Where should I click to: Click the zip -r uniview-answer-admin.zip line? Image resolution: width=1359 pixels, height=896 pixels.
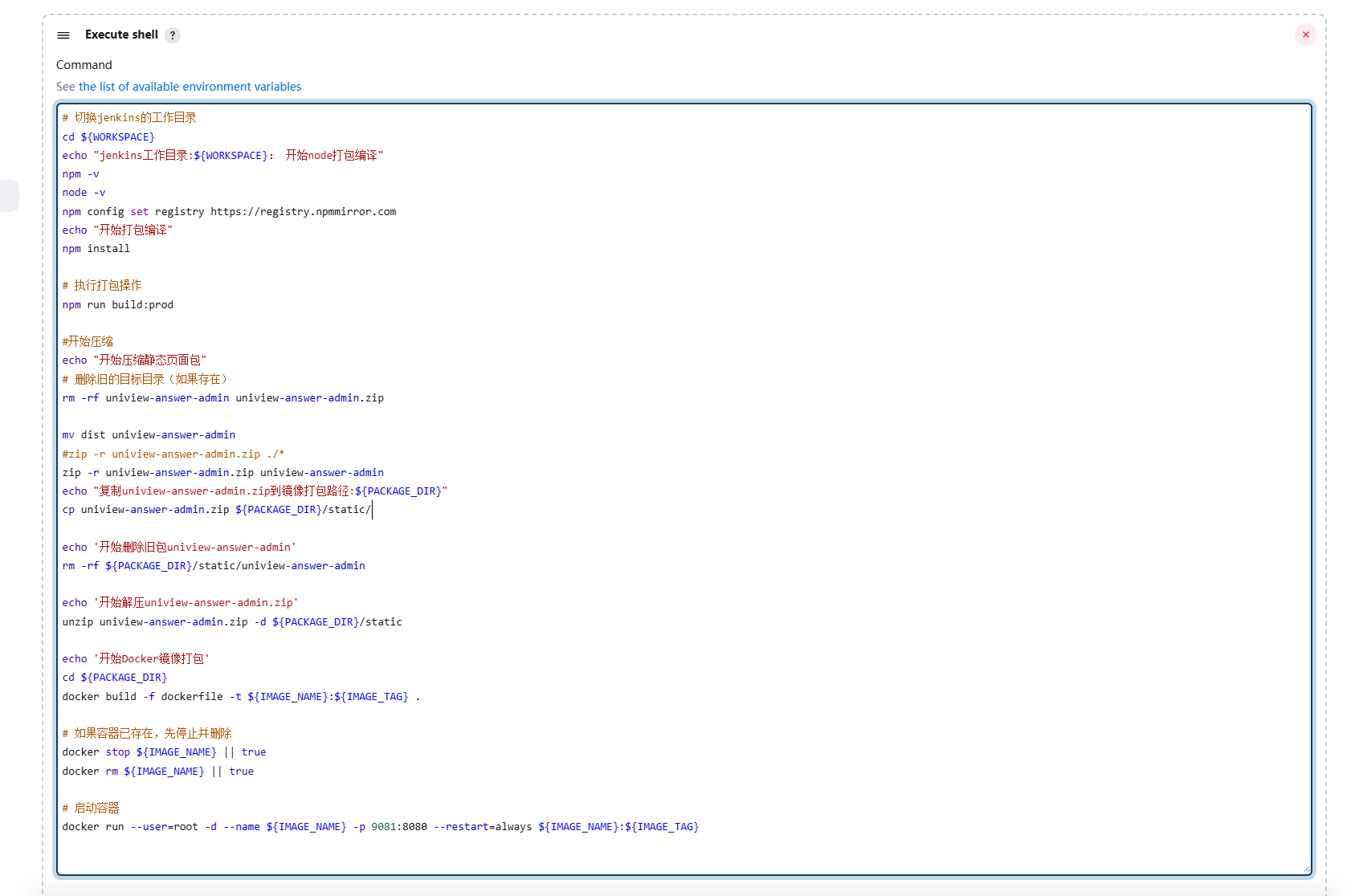(223, 472)
